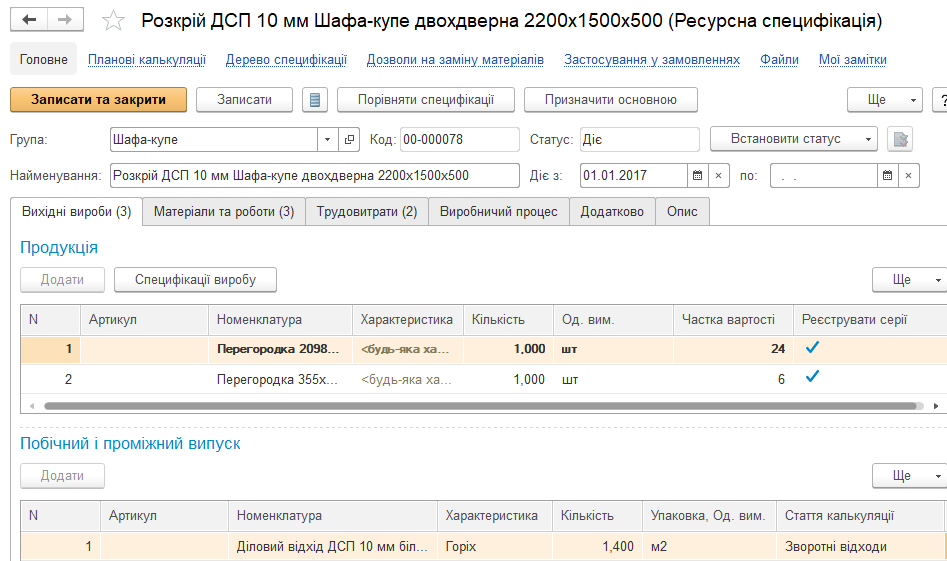Open calendar picker for Діє з date
947x561 pixels.
click(x=697, y=176)
